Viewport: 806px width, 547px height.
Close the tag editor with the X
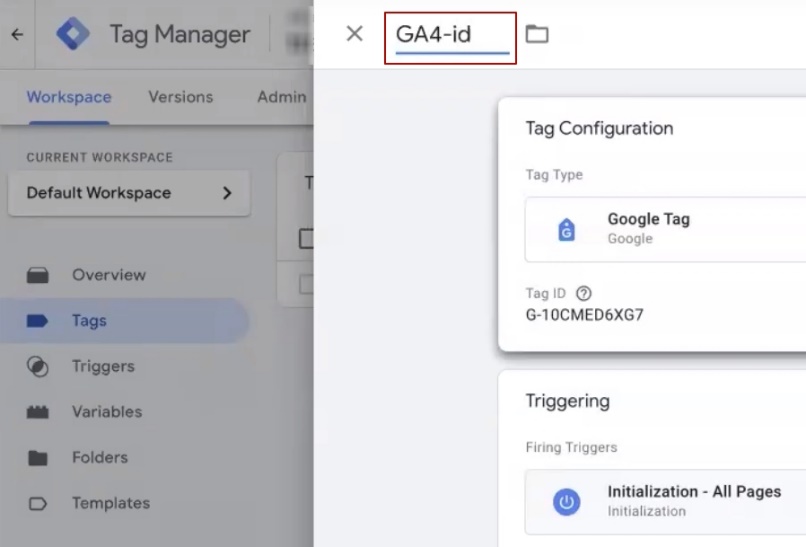pos(354,34)
